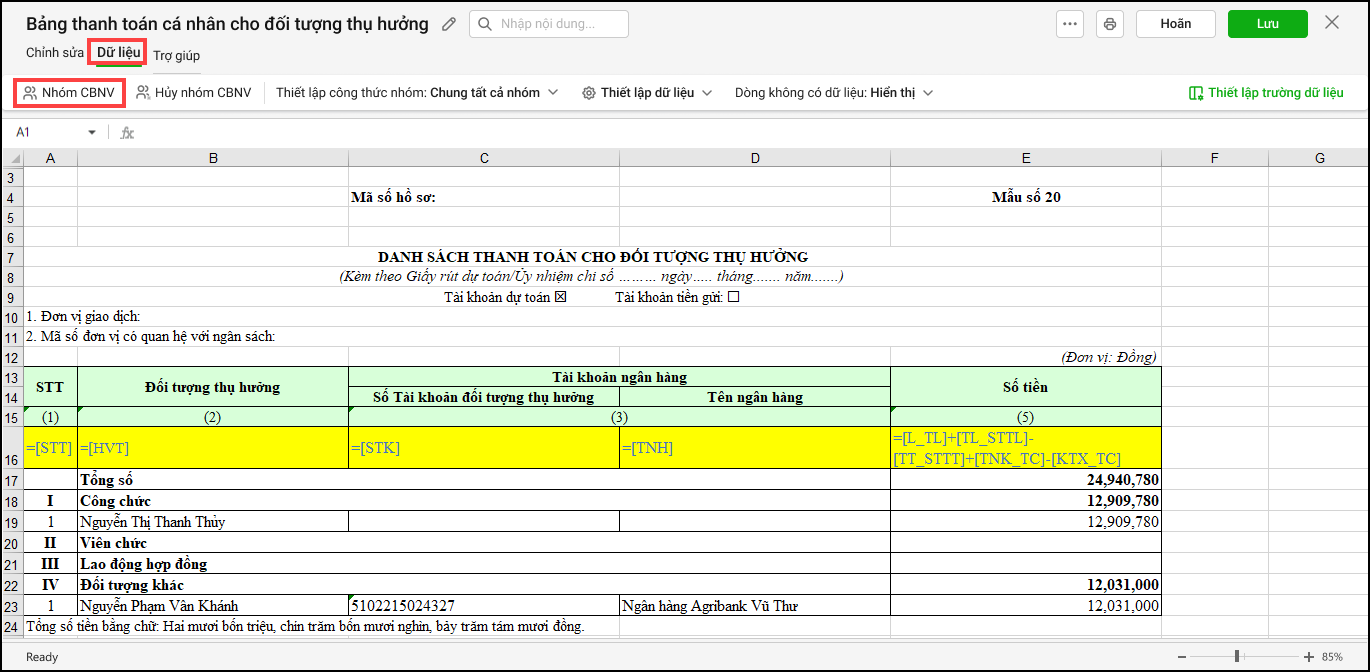This screenshot has height=672, width=1370.
Task: Click the green Lưu save button
Action: click(1267, 24)
